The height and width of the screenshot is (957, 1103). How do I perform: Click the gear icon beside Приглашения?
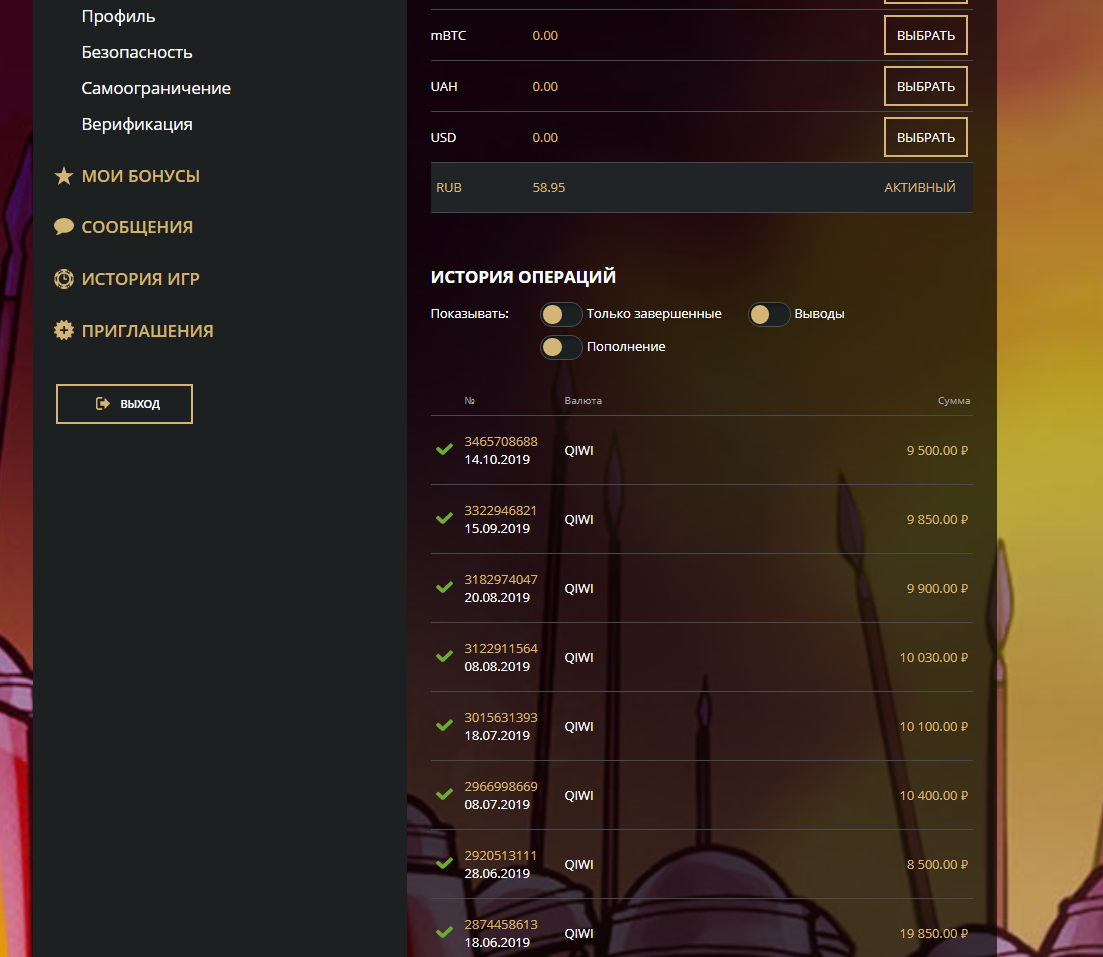point(64,331)
